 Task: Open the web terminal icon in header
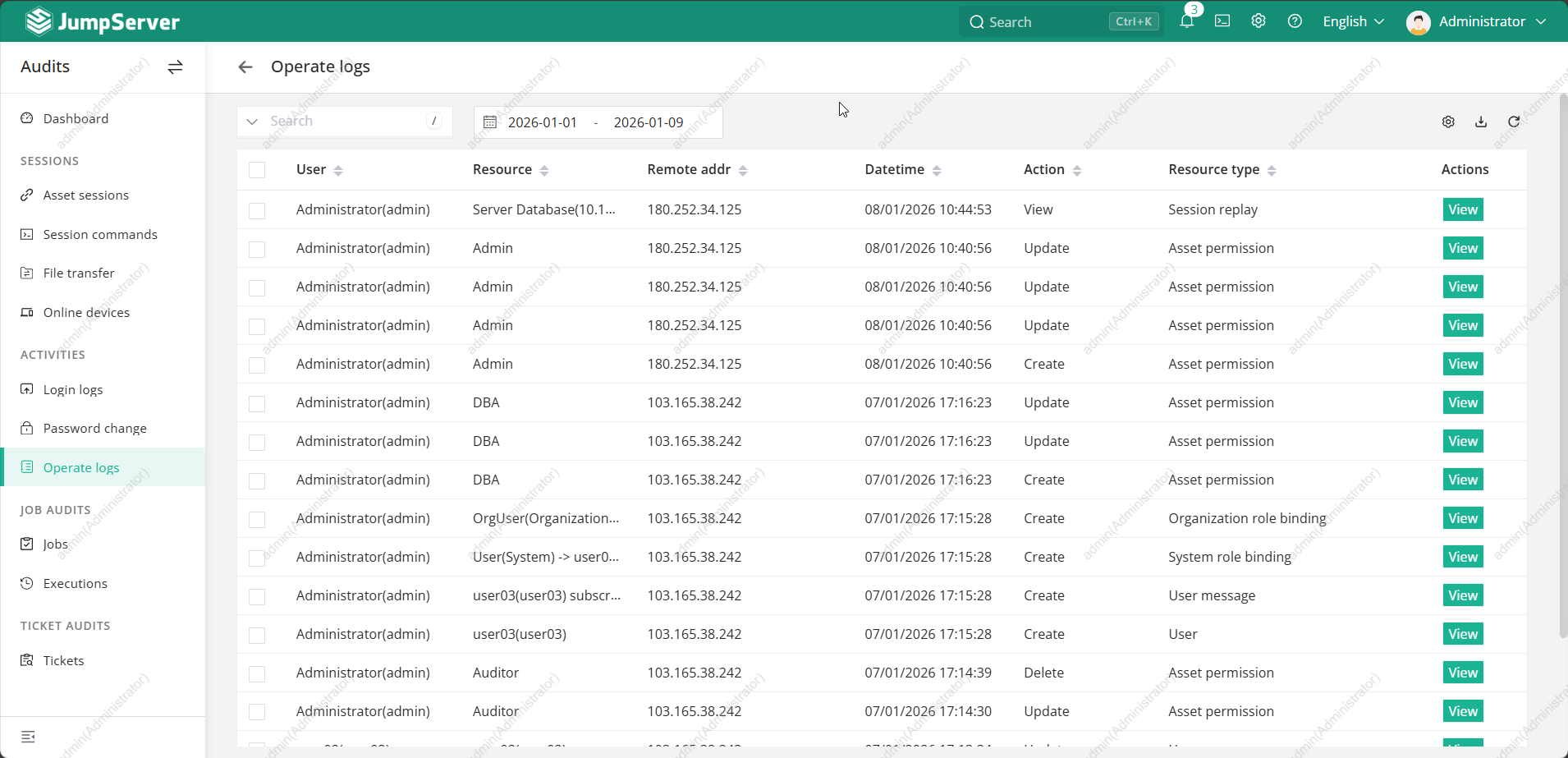pyautogui.click(x=1222, y=21)
